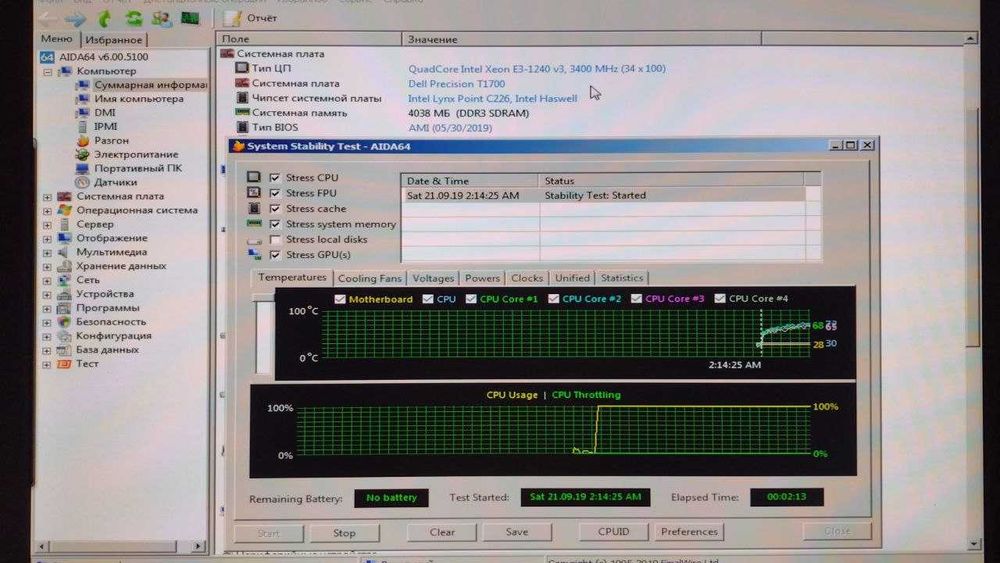
Task: Open the QuadCore Intel Xeon E3-1240 v3 link
Action: pos(536,69)
